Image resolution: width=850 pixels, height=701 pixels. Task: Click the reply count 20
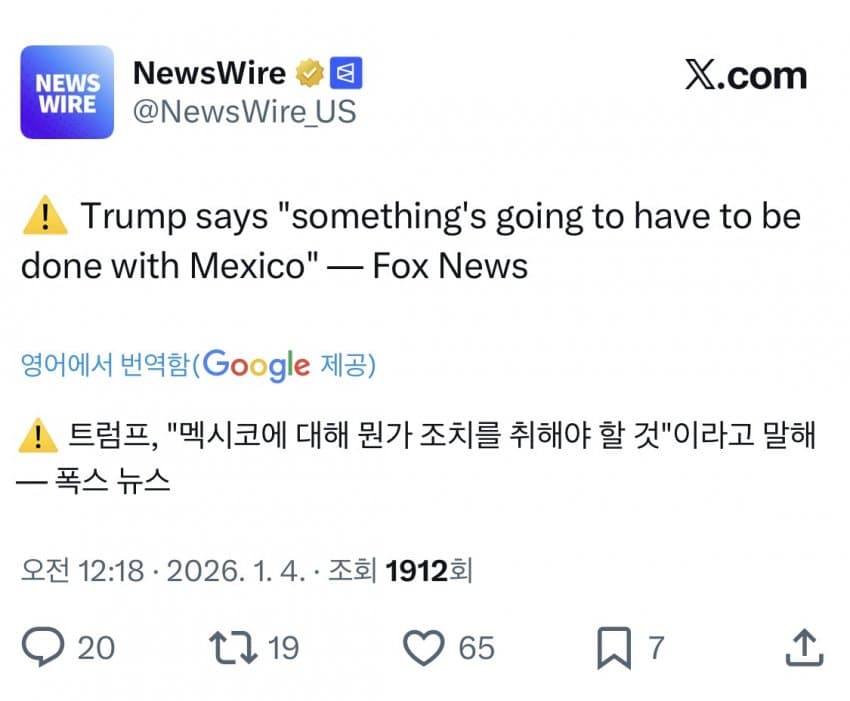point(96,648)
